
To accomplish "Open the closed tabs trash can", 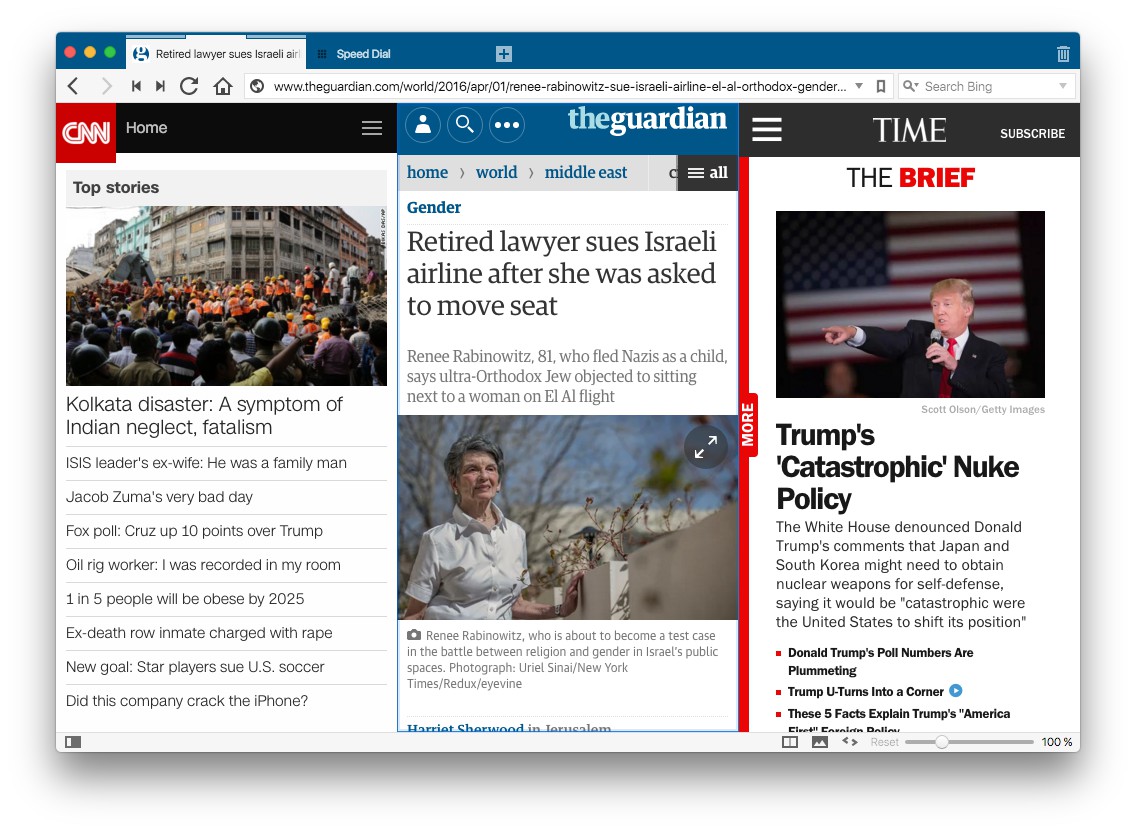I will click(1063, 54).
